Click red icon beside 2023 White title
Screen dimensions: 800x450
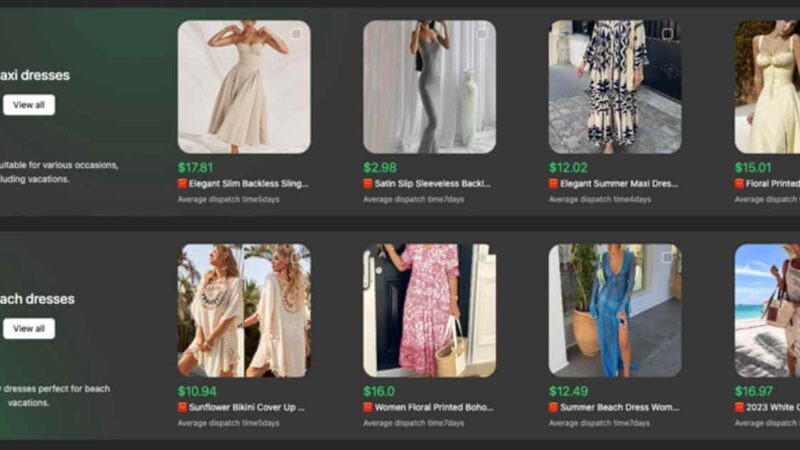click(740, 408)
